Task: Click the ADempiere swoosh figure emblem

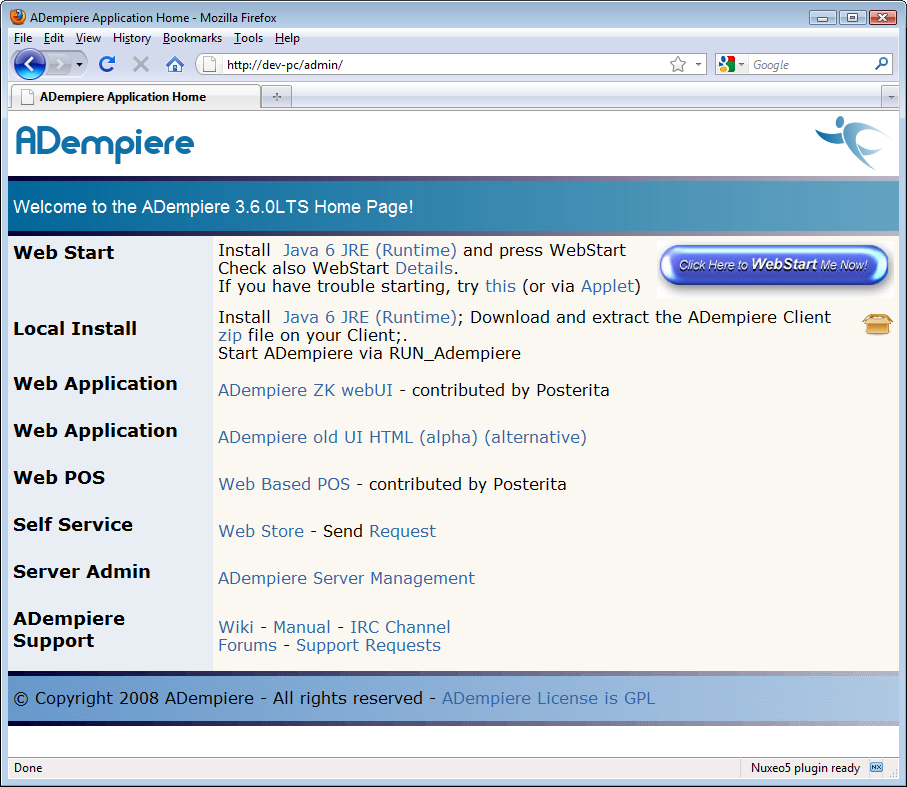Action: [853, 143]
